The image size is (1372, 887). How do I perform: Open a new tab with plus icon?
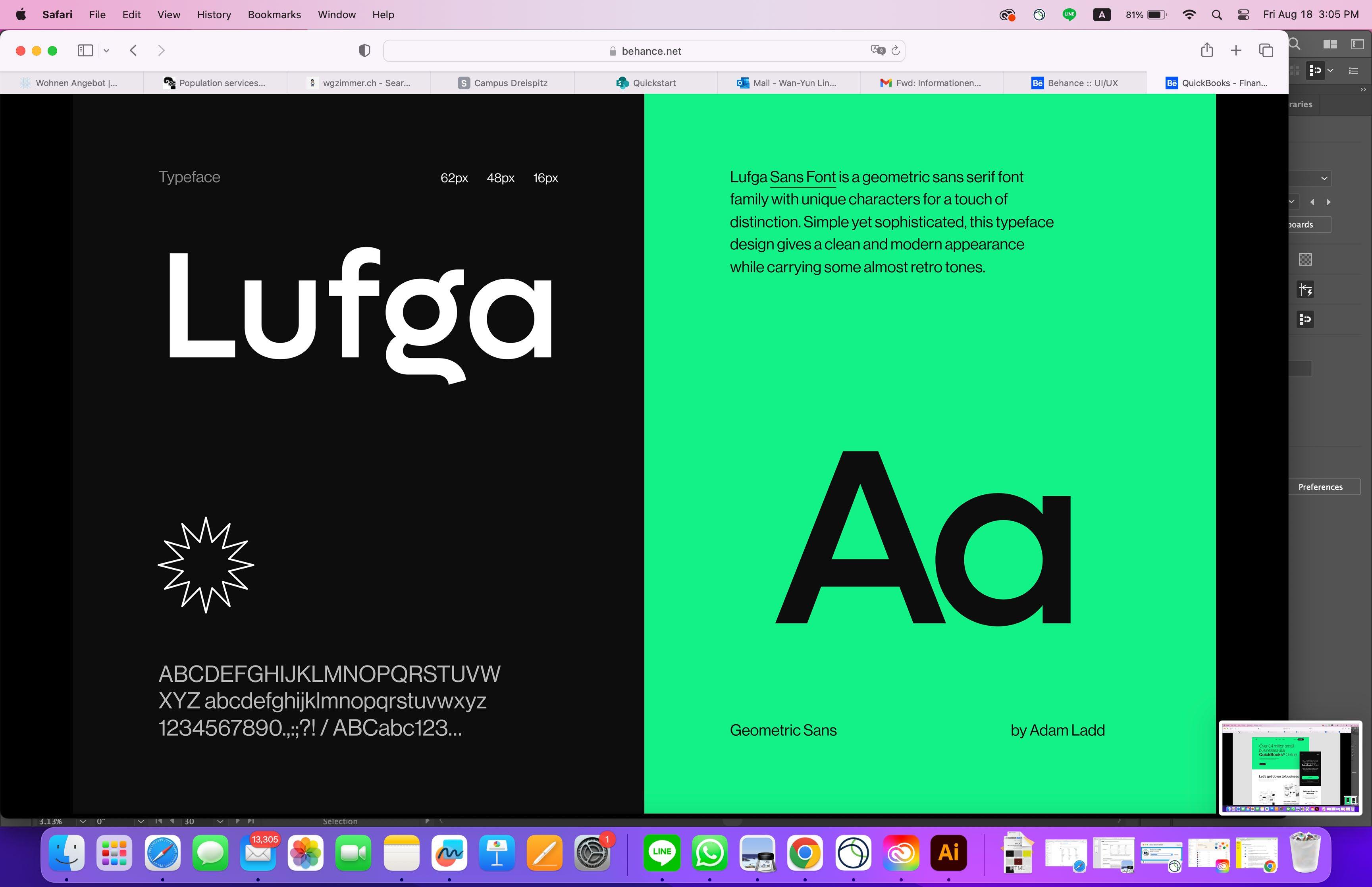[x=1235, y=51]
